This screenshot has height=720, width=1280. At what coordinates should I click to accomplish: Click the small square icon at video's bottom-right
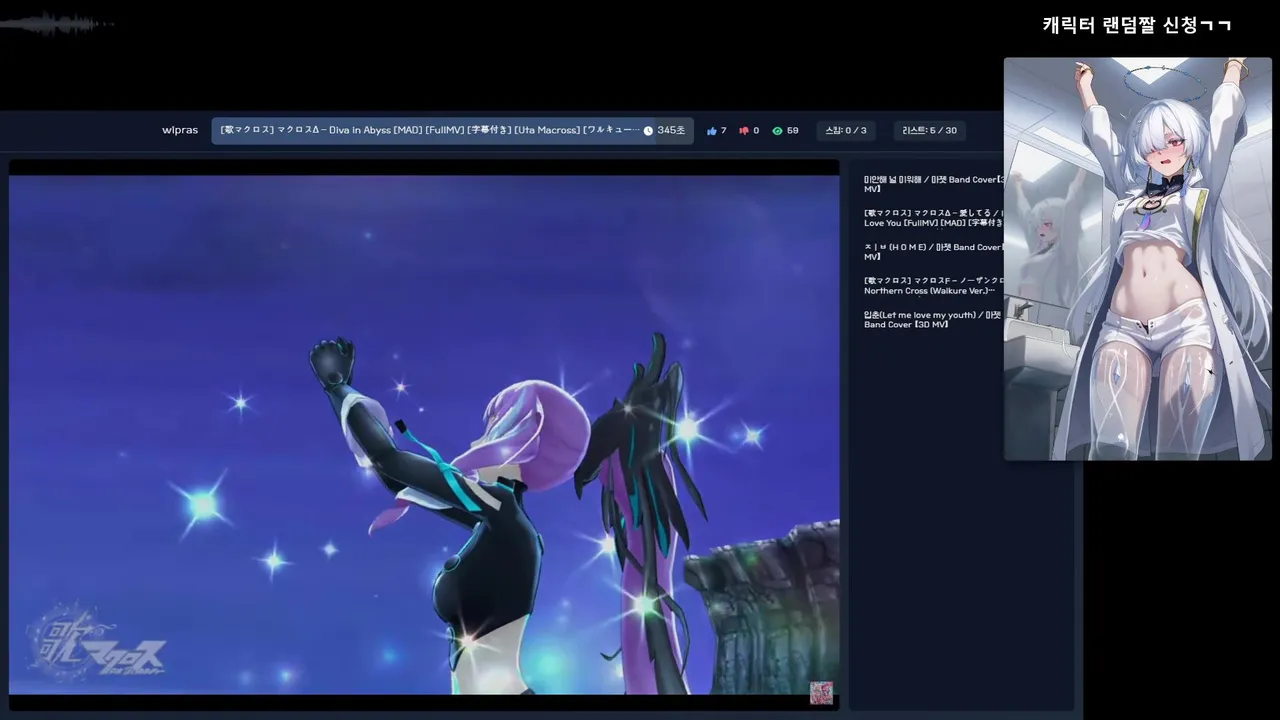point(821,693)
